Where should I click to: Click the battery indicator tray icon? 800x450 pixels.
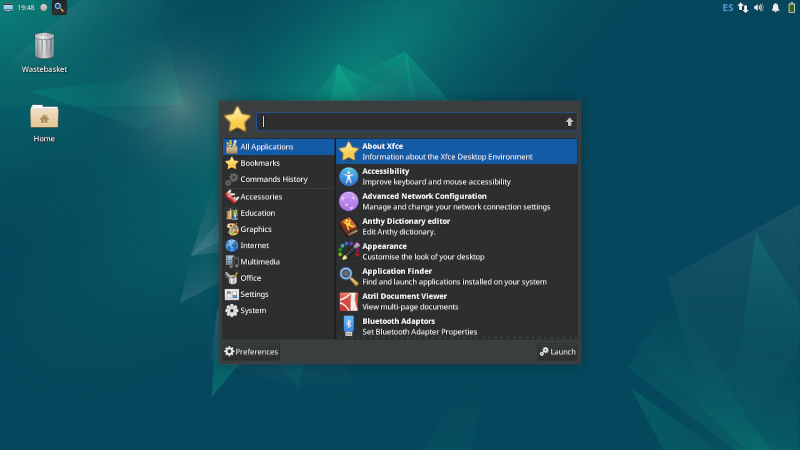[791, 8]
